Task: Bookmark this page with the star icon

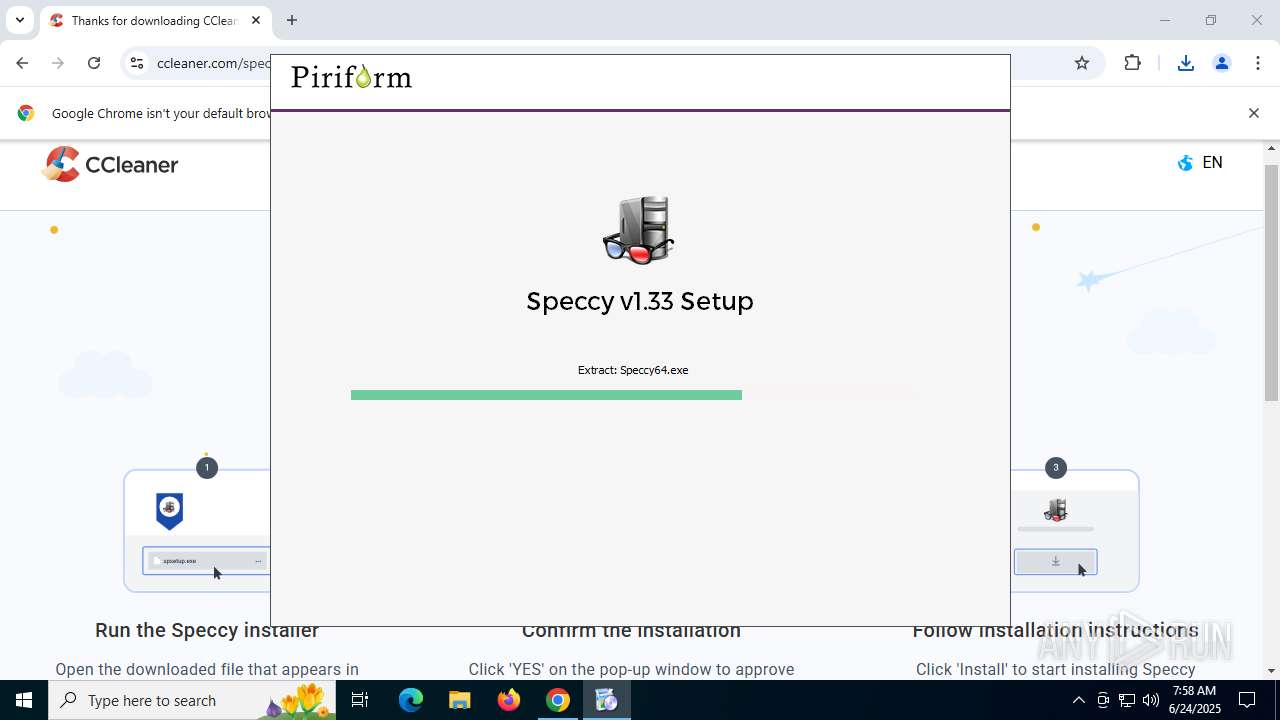Action: (1082, 63)
